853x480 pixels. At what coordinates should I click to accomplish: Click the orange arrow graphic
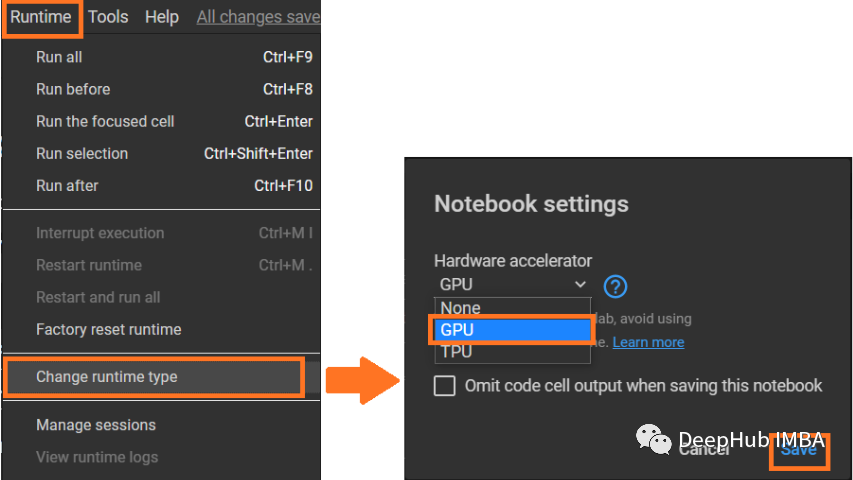363,380
